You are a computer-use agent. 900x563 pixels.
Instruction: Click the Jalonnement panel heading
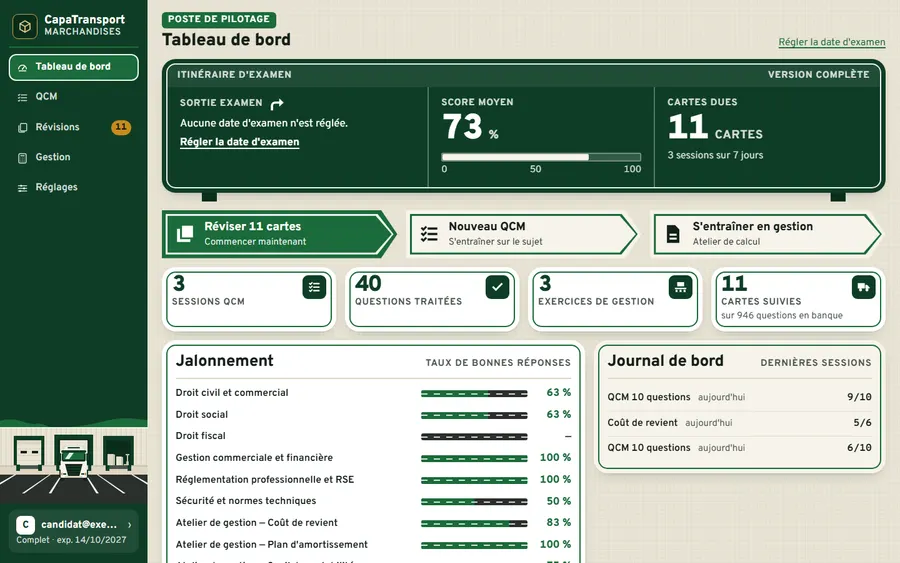[224, 360]
